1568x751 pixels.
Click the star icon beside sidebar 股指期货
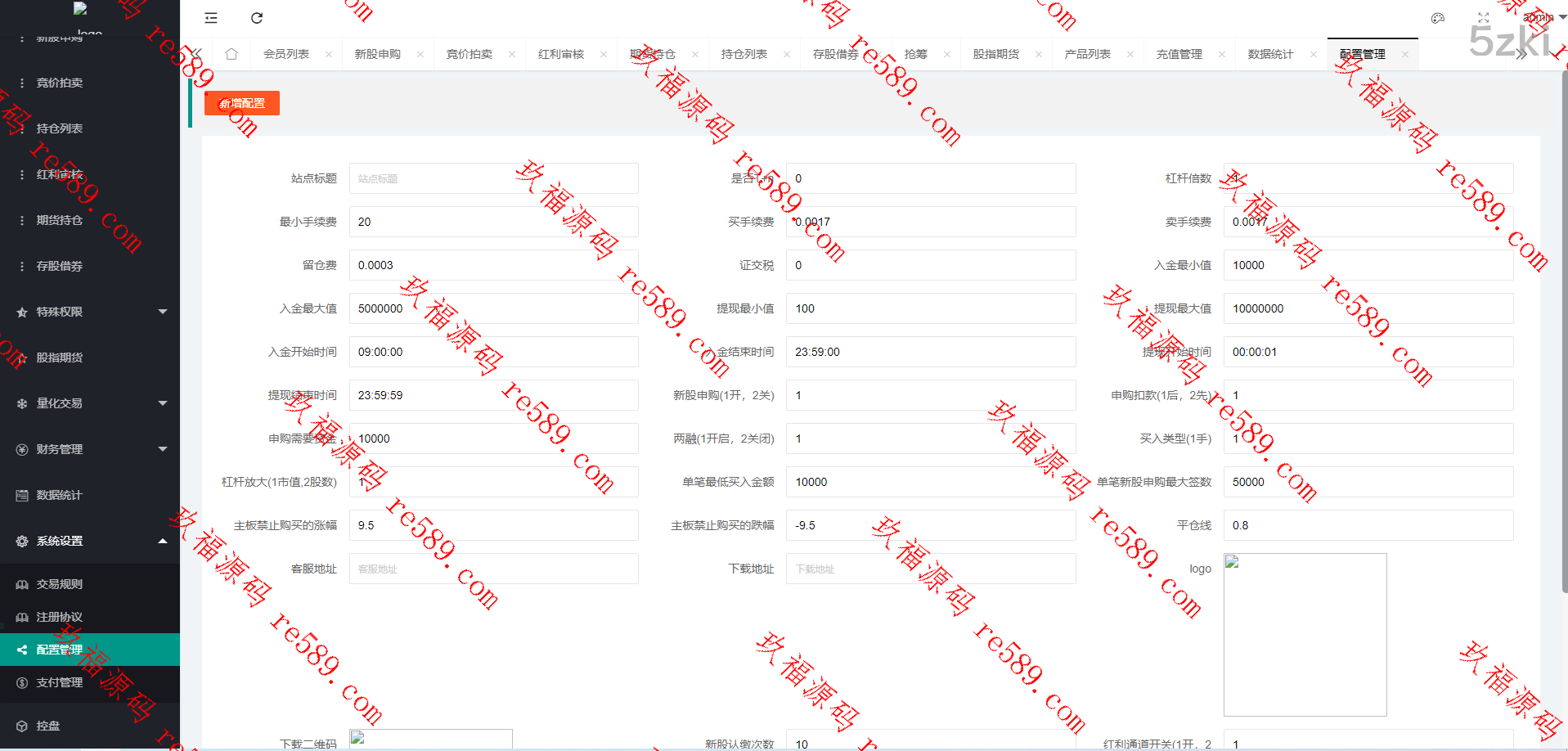[22, 358]
